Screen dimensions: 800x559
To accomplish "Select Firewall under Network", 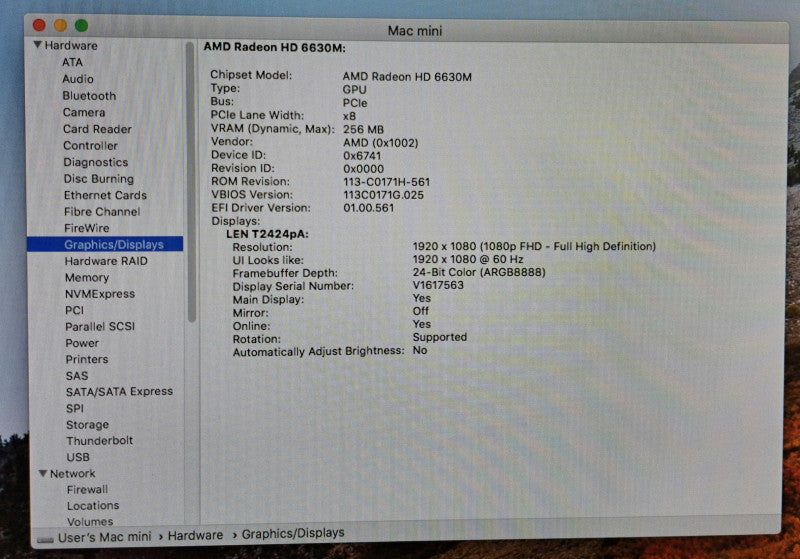I will (x=87, y=490).
